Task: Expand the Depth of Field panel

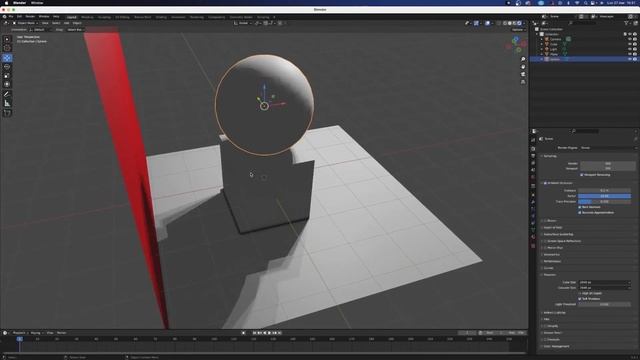Action: 552,227
